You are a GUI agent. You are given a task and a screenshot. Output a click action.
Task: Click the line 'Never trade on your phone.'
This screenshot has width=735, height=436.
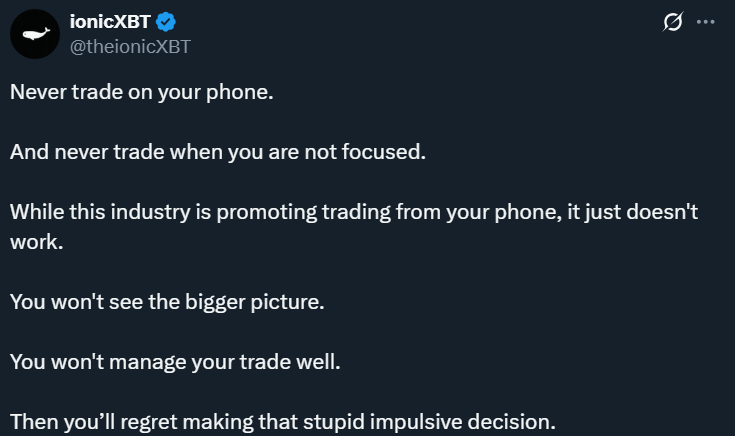pyautogui.click(x=142, y=92)
